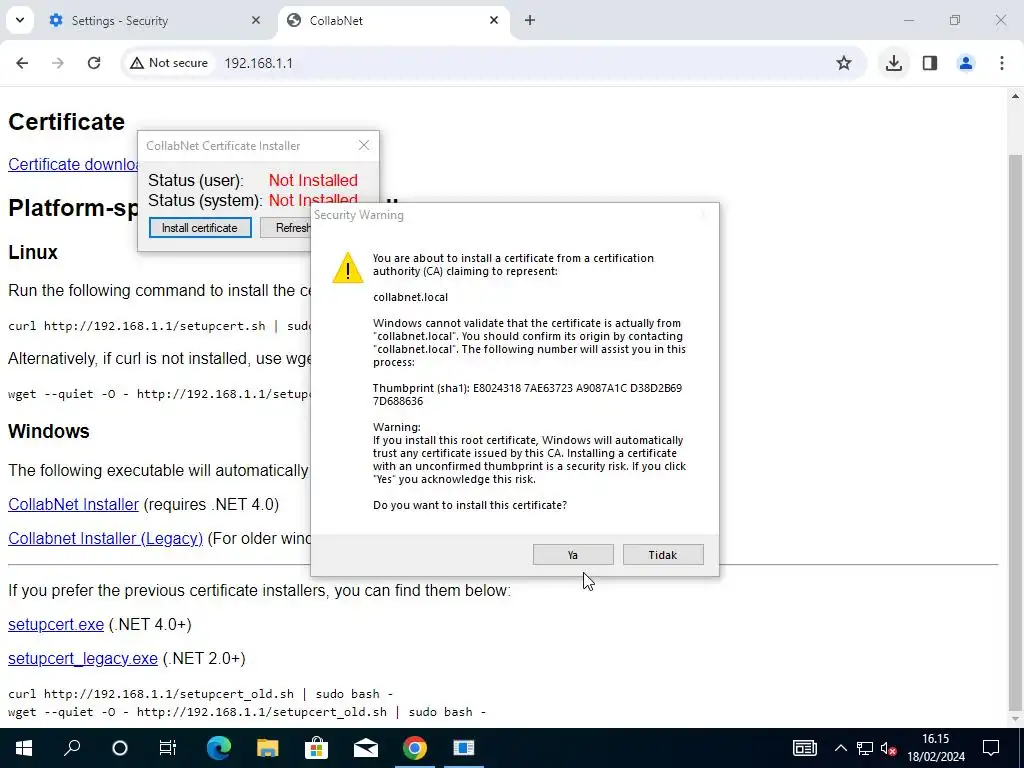Reload the page with refresh icon

94,63
